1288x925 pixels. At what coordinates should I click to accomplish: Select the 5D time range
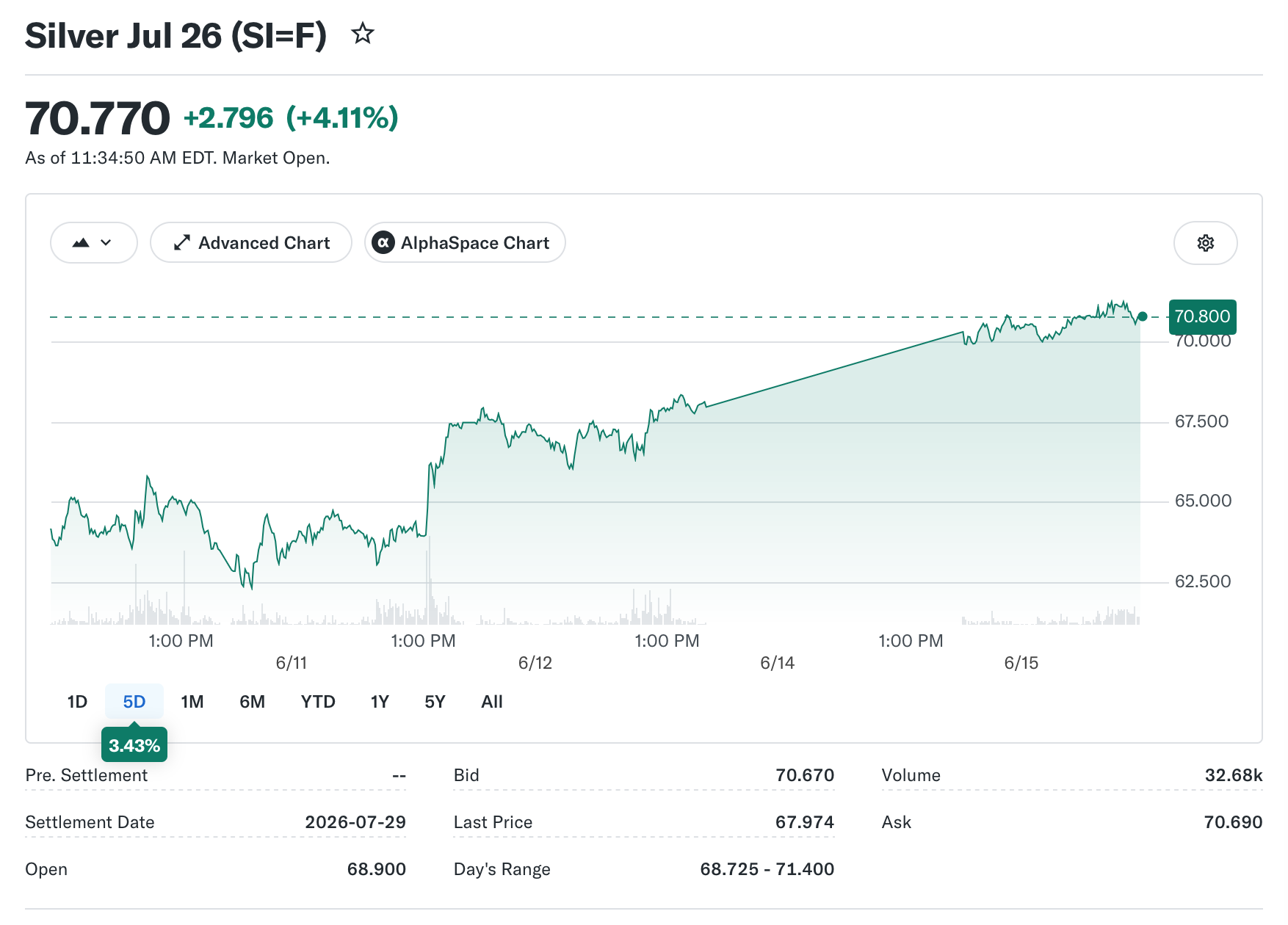[x=134, y=702]
